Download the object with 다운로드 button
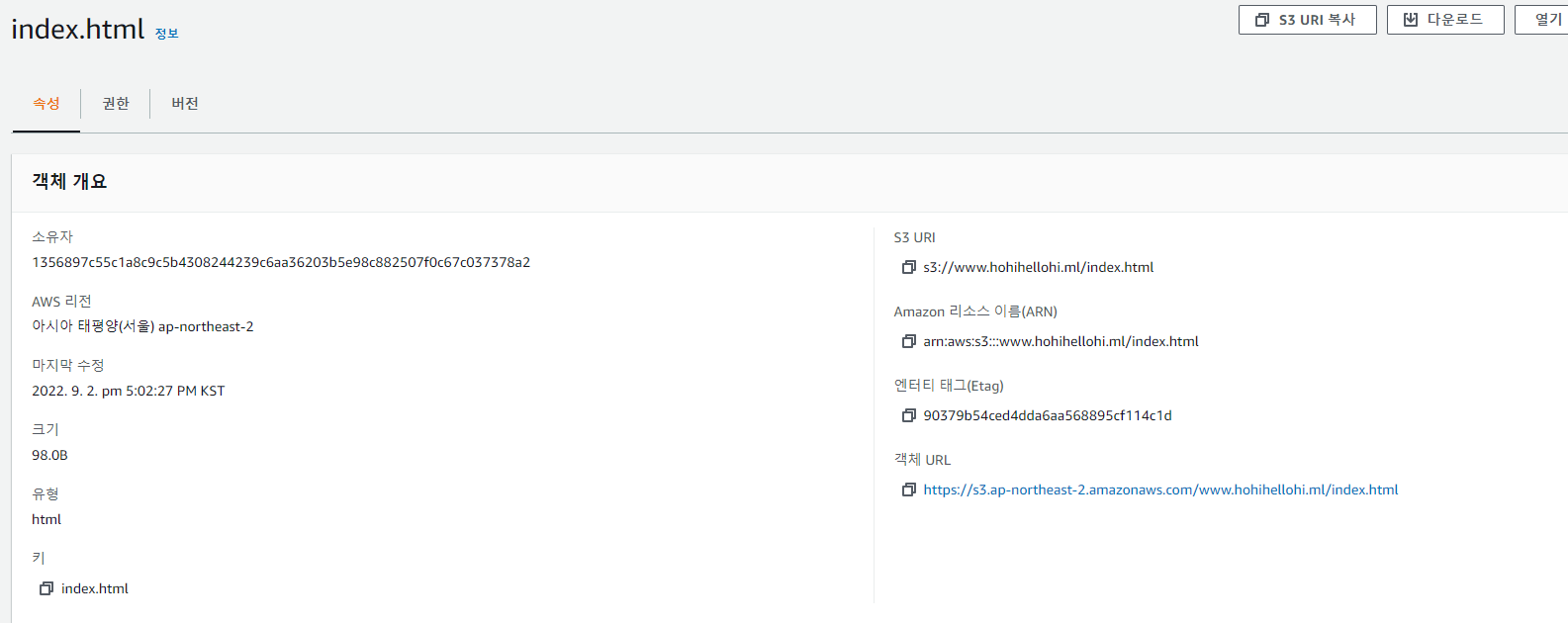This screenshot has height=623, width=1568. [1445, 20]
